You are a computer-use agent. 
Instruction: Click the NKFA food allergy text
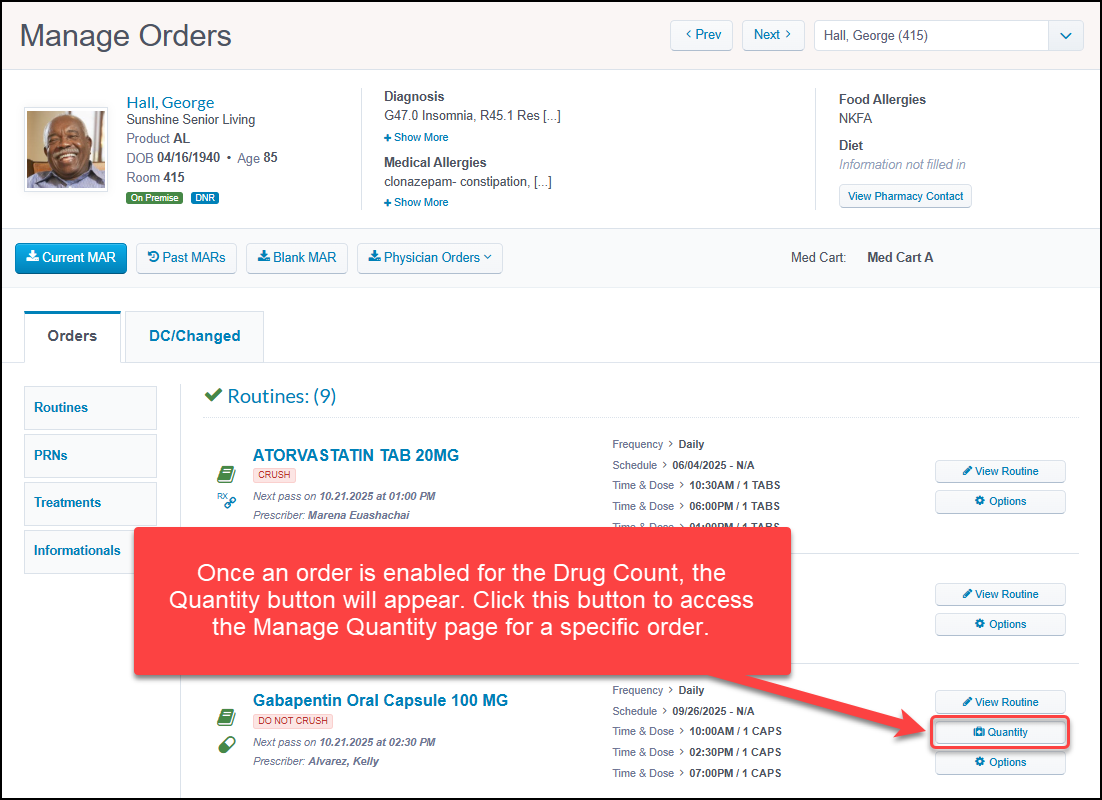(x=855, y=119)
